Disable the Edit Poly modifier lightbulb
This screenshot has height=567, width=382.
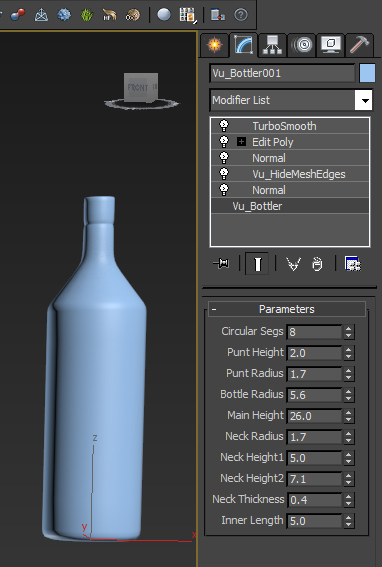pyautogui.click(x=224, y=142)
